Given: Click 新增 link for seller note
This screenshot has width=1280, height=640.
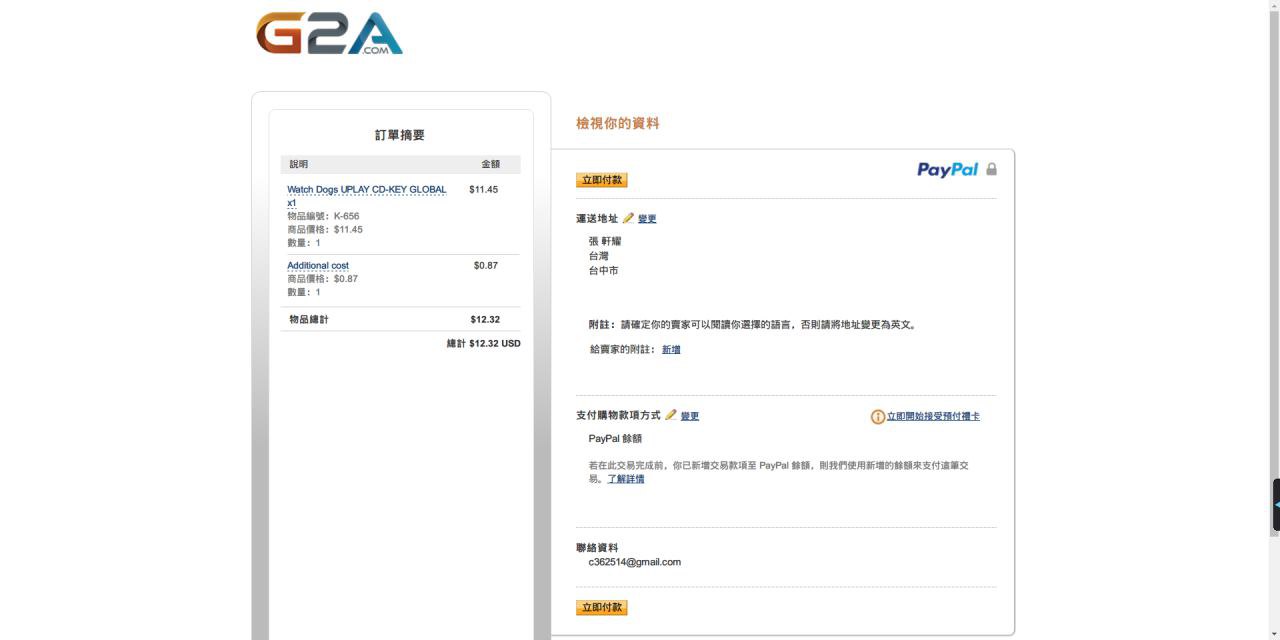Looking at the screenshot, I should (671, 350).
